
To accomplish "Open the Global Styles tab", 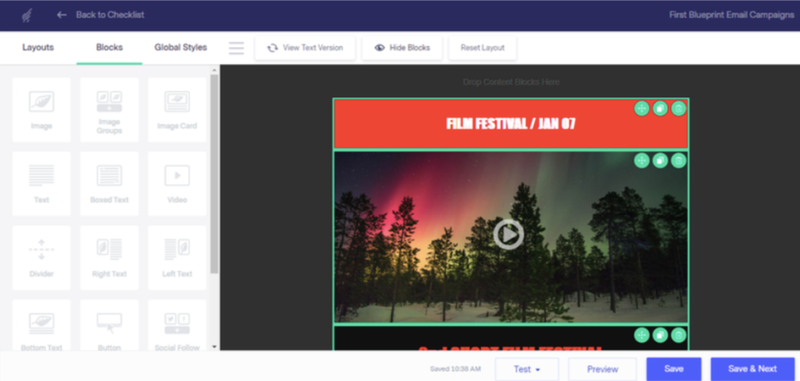I will point(181,47).
